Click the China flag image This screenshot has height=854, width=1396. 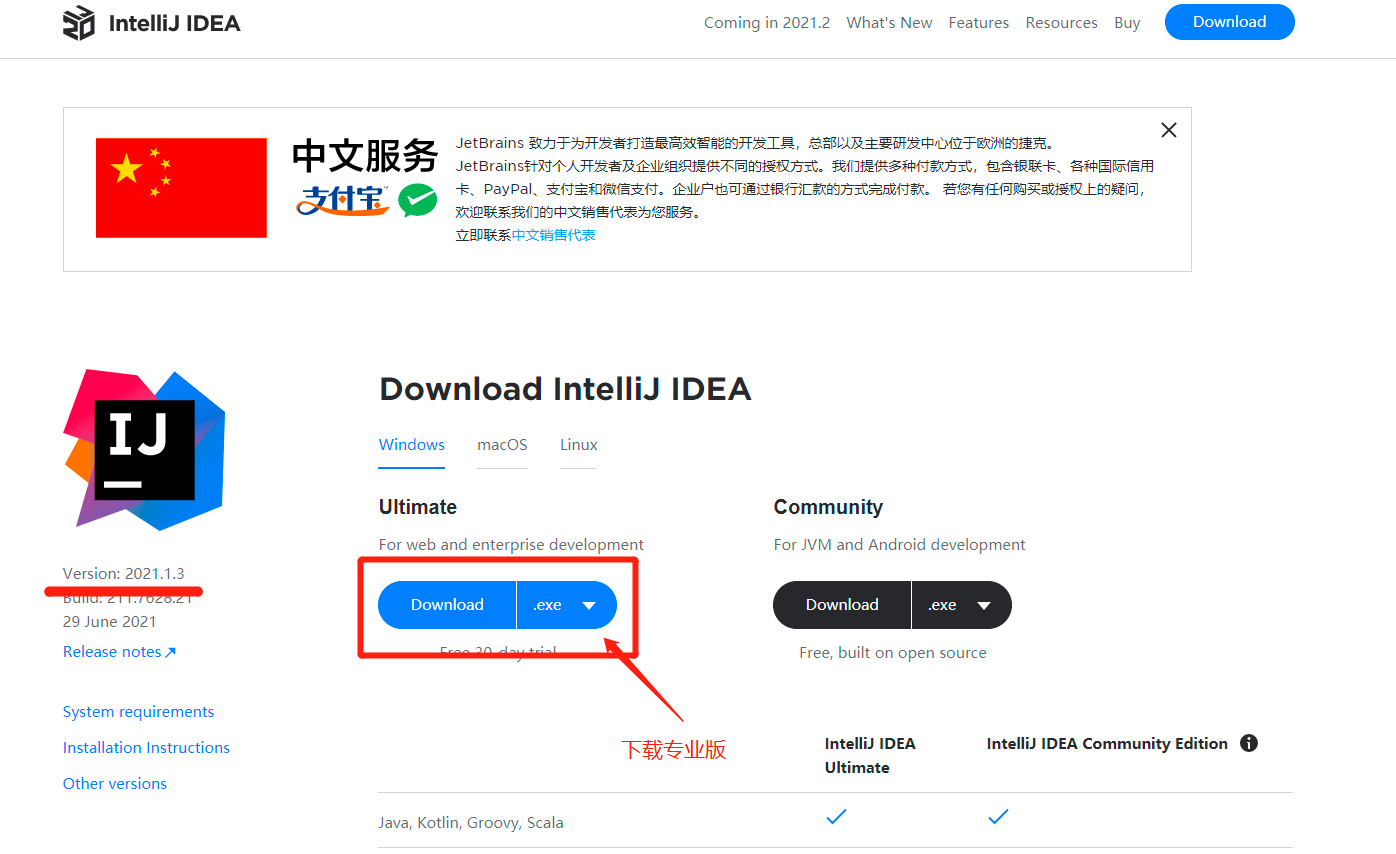point(181,188)
